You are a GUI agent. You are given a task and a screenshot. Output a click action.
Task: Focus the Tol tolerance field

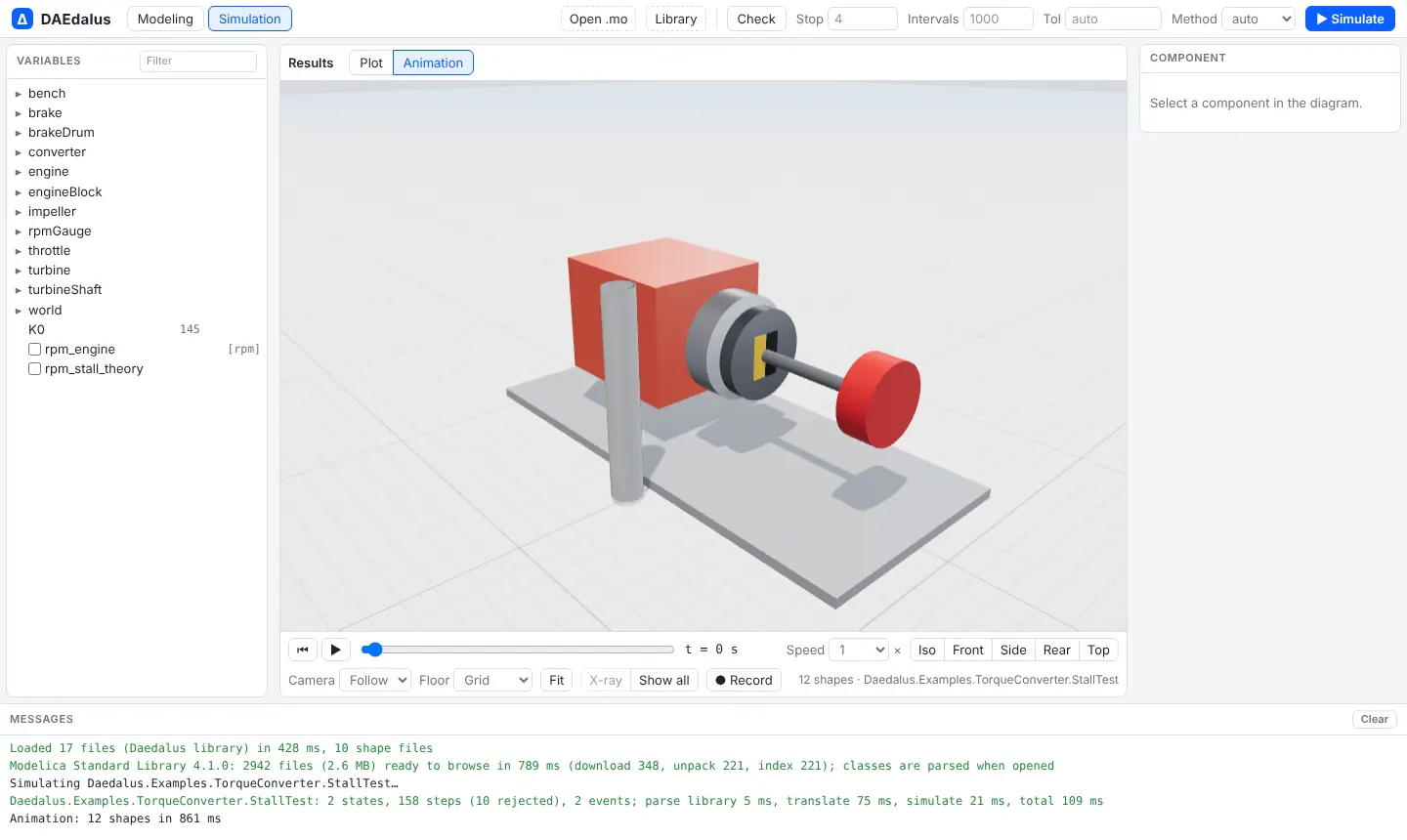pyautogui.click(x=1114, y=19)
